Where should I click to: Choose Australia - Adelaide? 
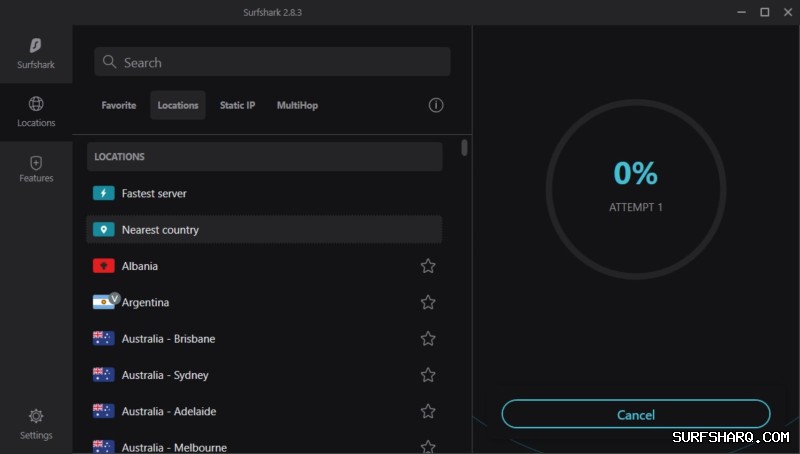pos(264,411)
